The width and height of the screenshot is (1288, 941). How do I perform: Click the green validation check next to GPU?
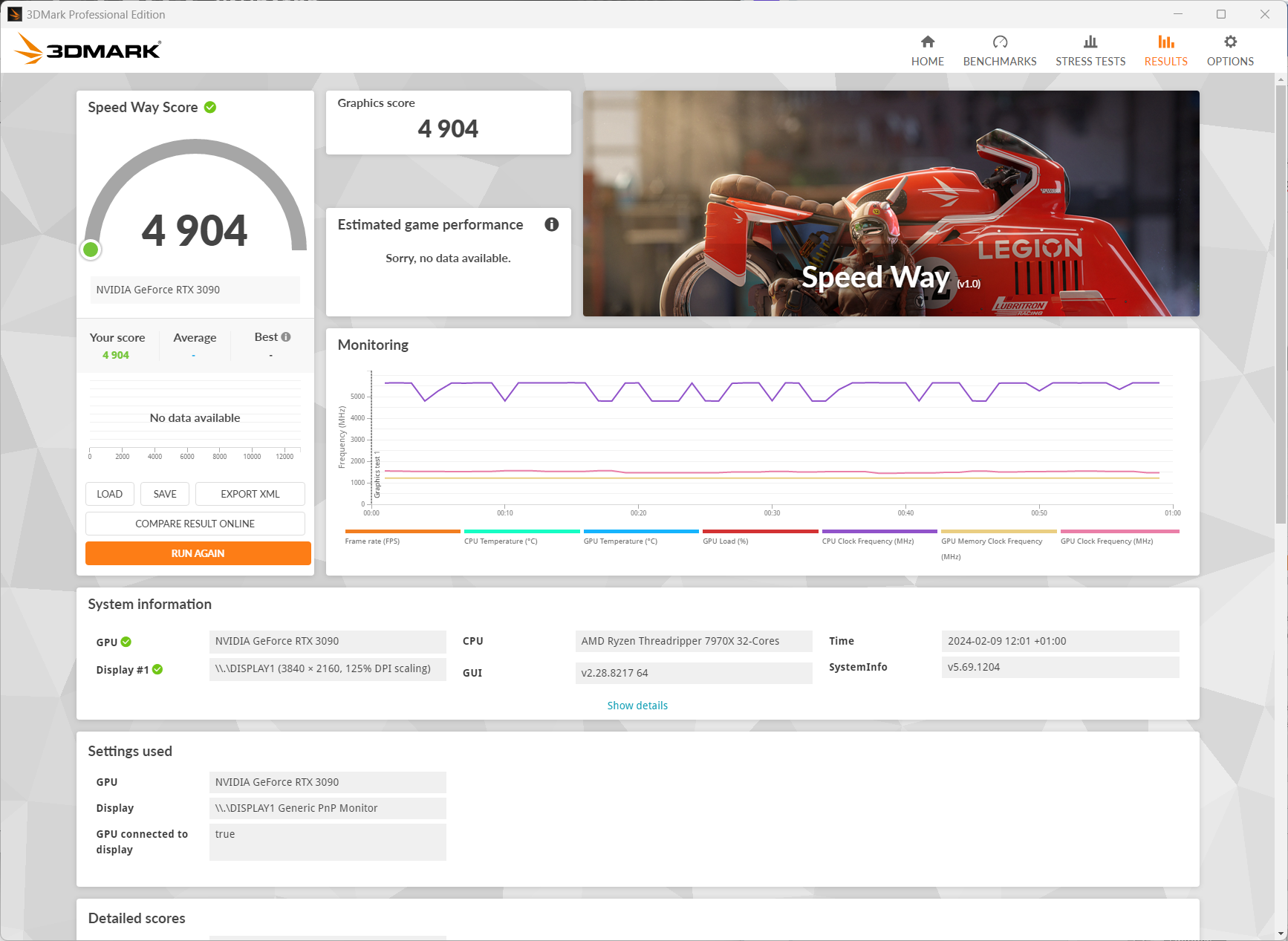126,642
